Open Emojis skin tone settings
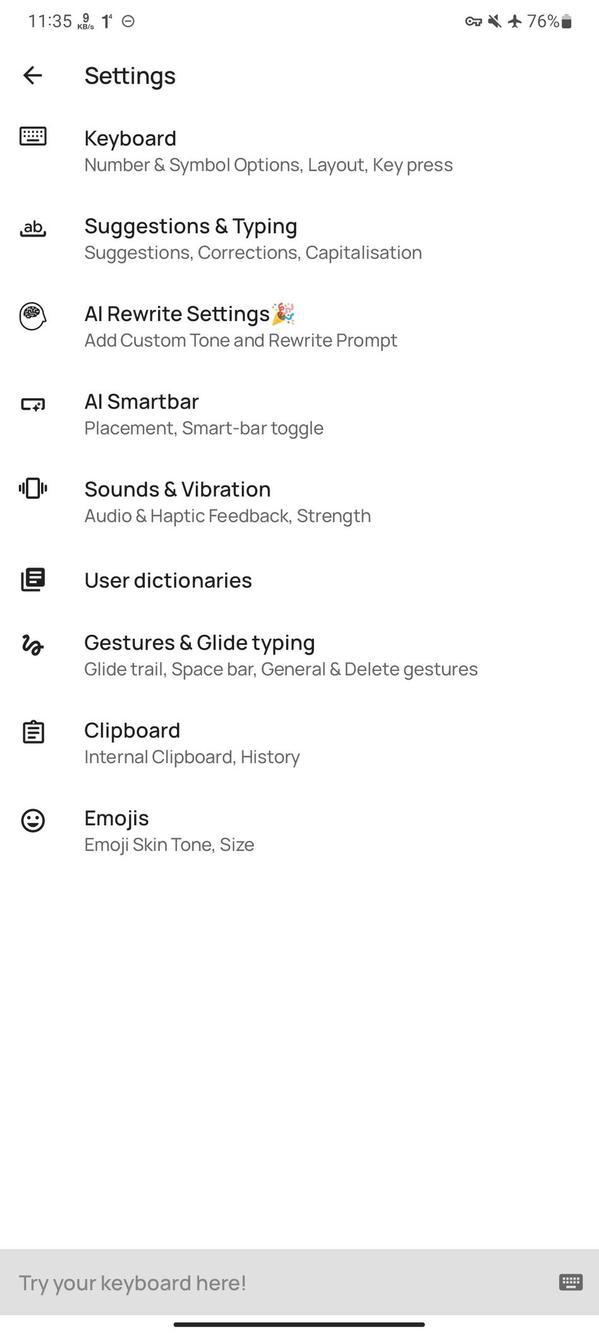 click(170, 829)
